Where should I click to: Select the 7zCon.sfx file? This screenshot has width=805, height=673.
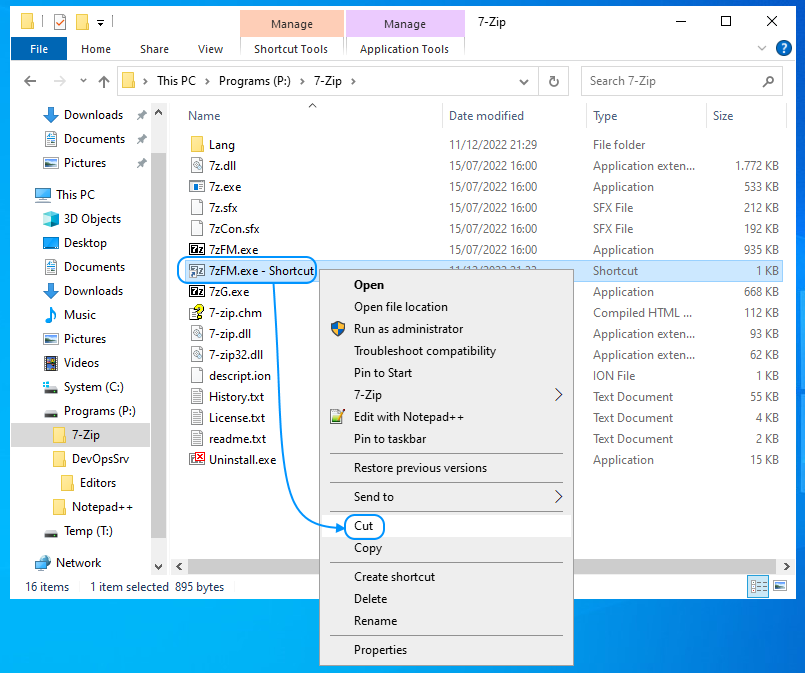(x=234, y=228)
